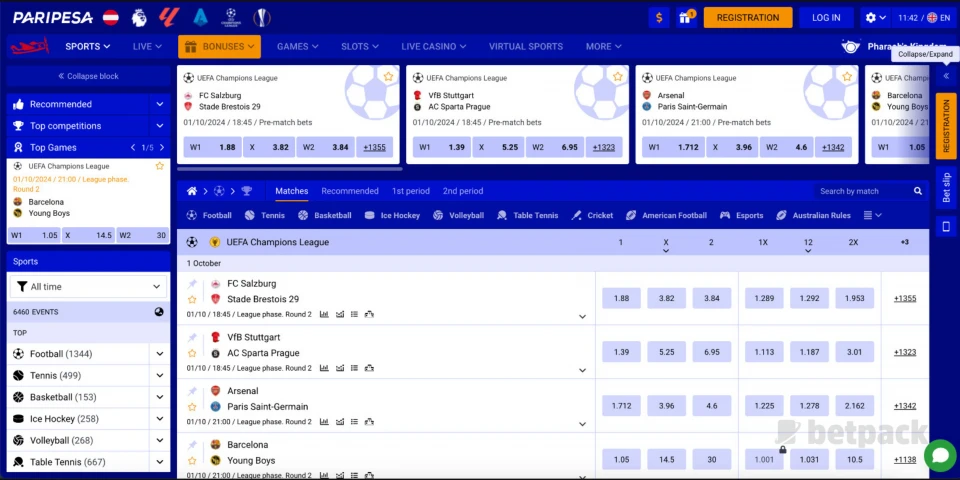Switch to the 1st period tab
The width and height of the screenshot is (960, 480).
(x=410, y=191)
